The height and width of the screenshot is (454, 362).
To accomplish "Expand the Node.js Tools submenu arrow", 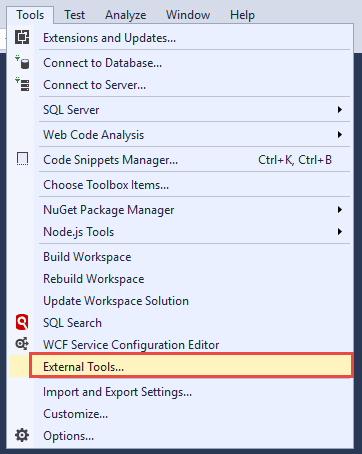I will (340, 232).
